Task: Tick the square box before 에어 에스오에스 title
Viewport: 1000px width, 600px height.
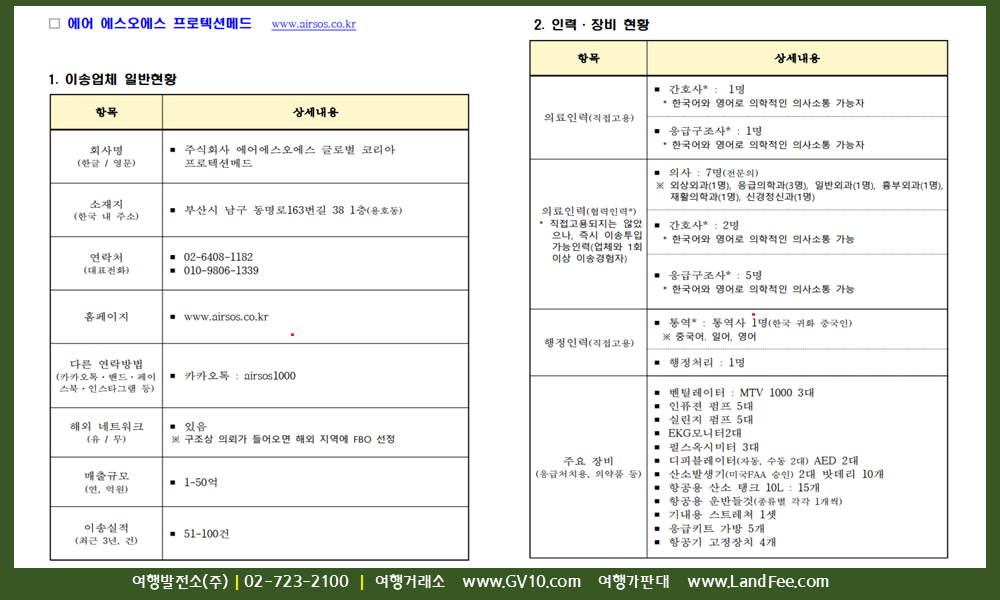Action: point(54,23)
